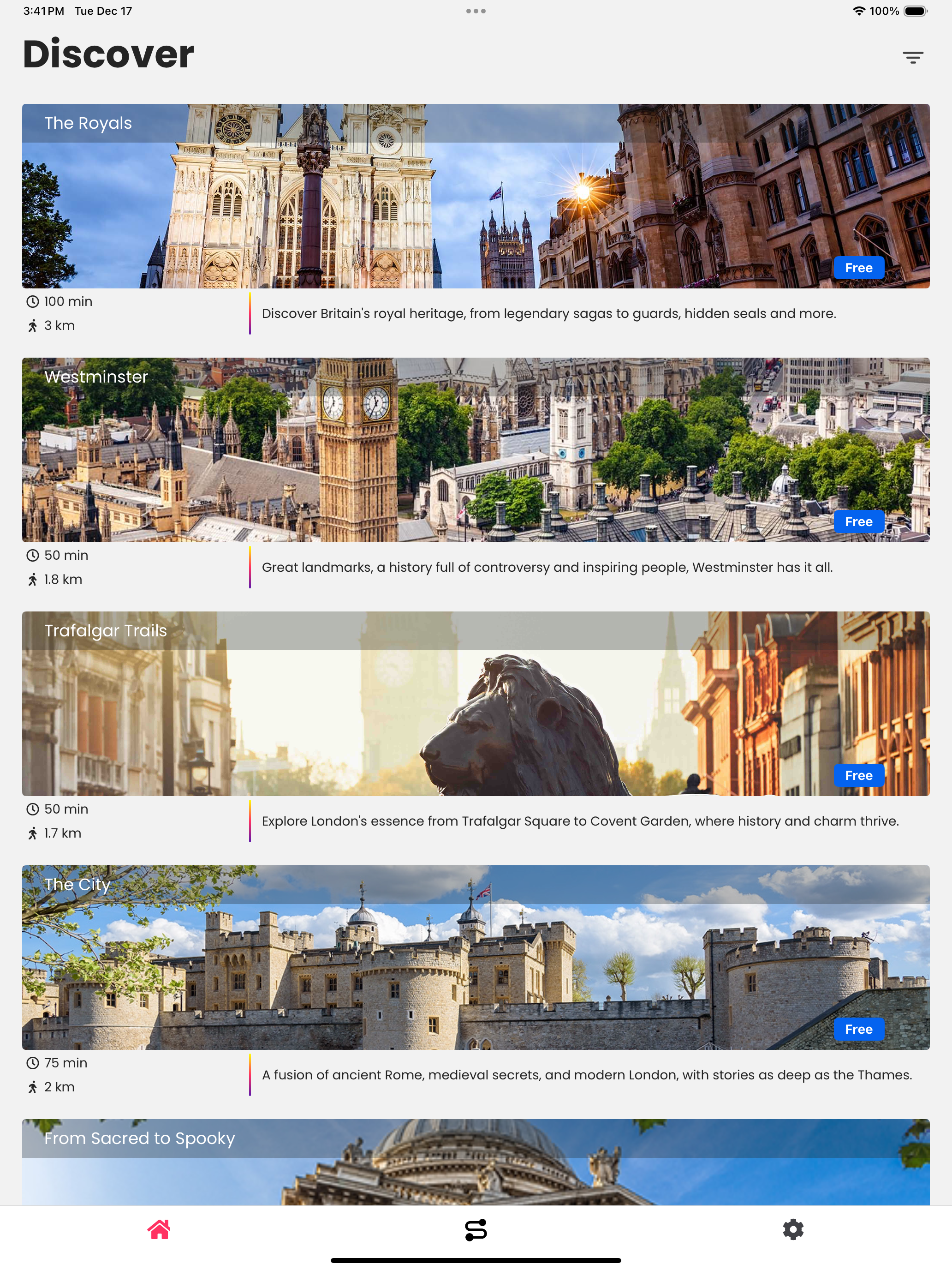Open the Trafalgar Trails tour image
This screenshot has height=1270, width=952.
476,703
